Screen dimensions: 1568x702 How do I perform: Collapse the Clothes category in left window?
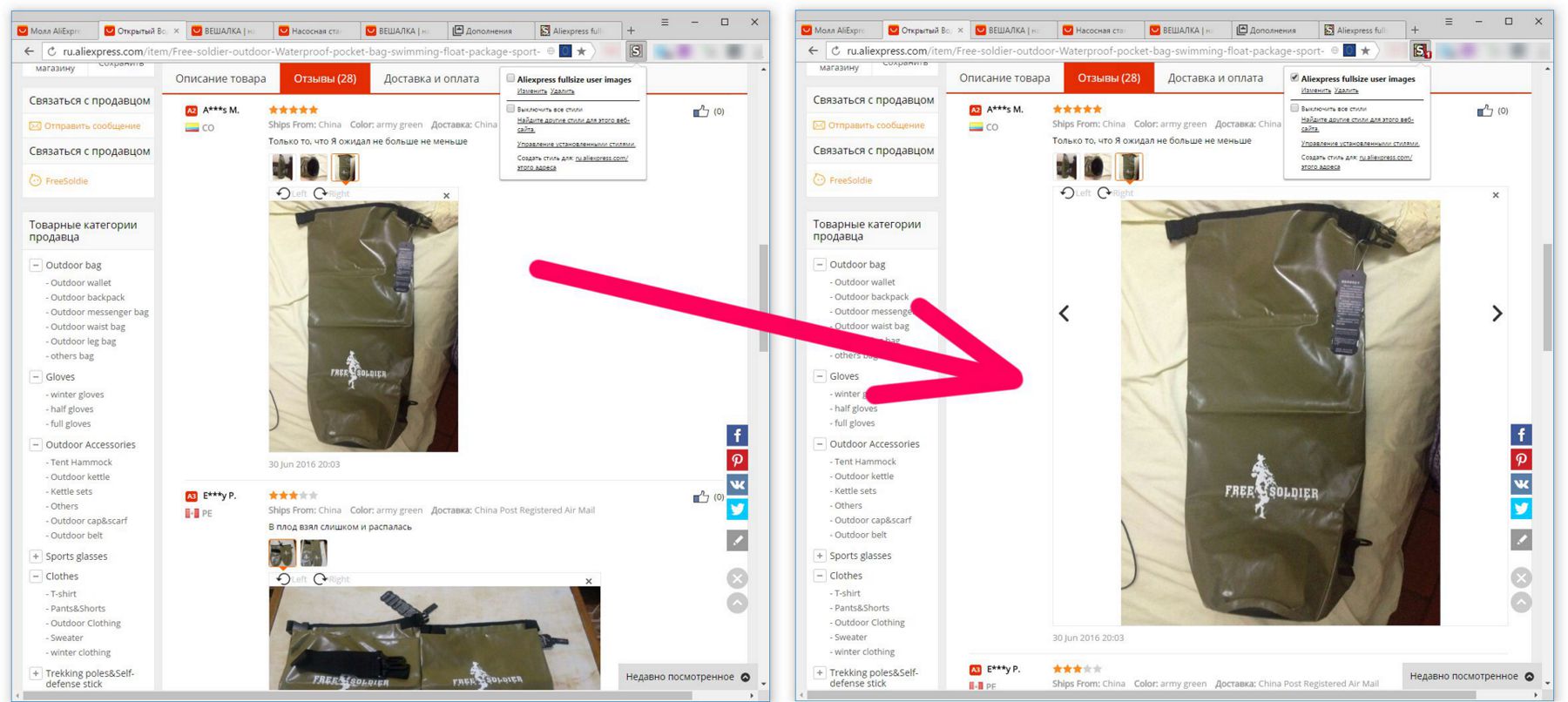point(36,576)
